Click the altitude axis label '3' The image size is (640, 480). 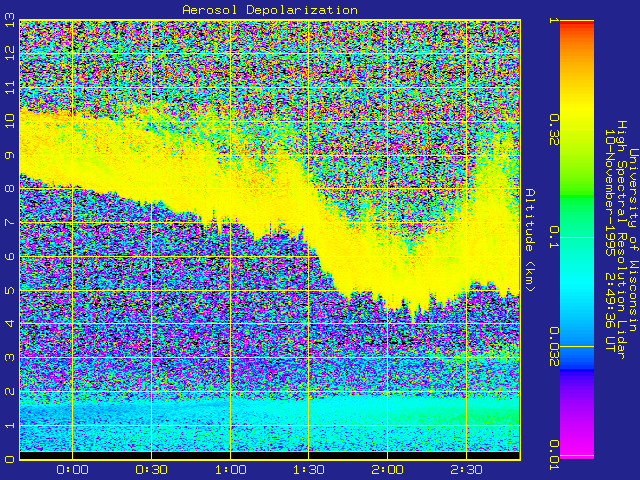(9, 358)
